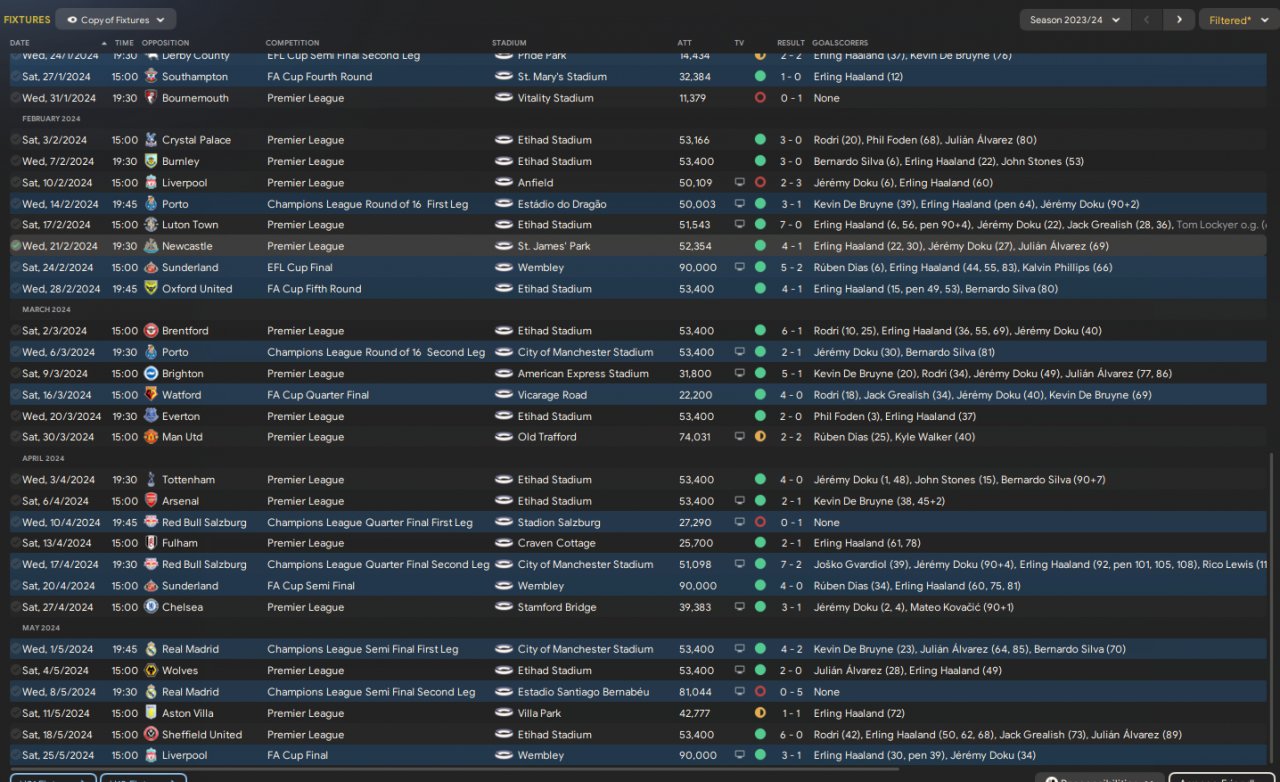1280x782 pixels.
Task: Click the Southampton club badge
Action: 151,77
